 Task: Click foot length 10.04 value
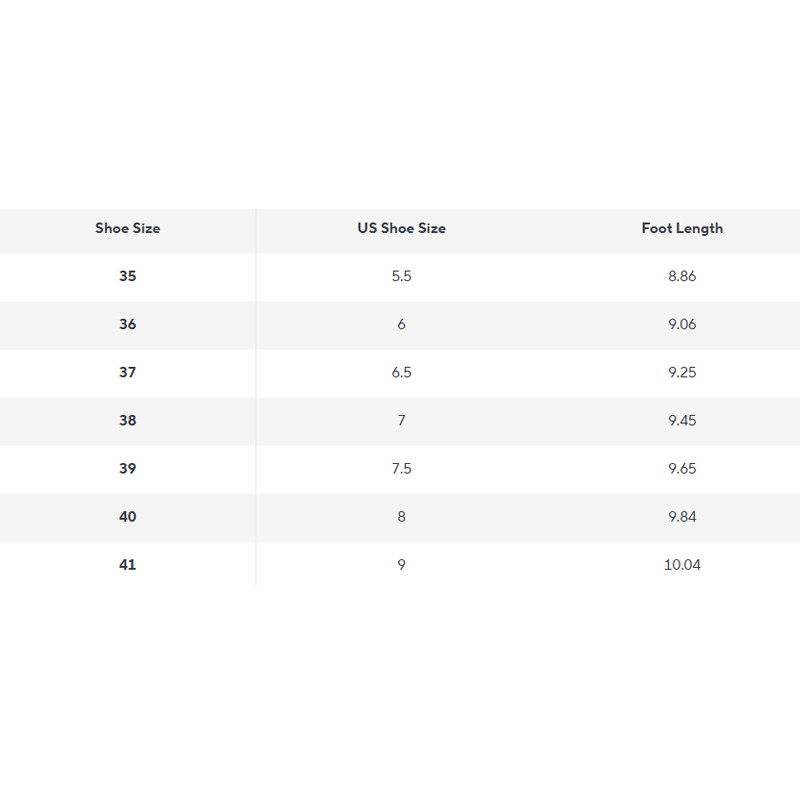tap(682, 564)
